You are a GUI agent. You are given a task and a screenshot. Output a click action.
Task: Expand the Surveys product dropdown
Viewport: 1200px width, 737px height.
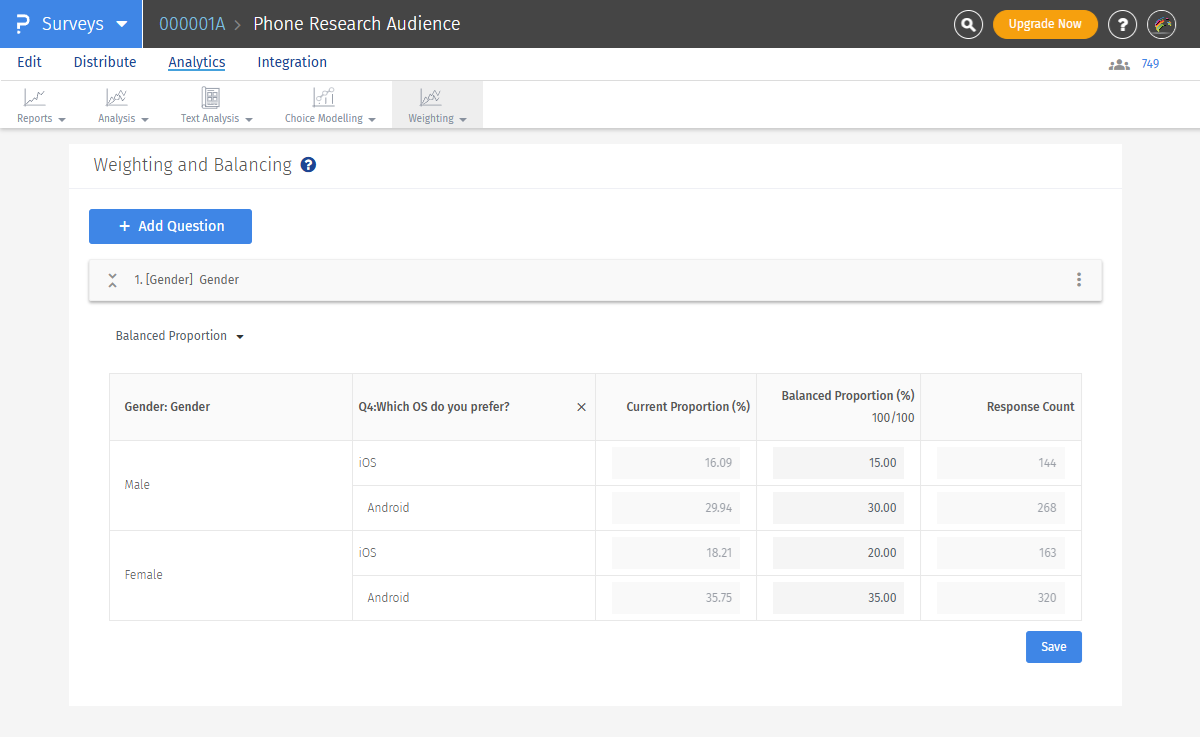click(x=122, y=24)
